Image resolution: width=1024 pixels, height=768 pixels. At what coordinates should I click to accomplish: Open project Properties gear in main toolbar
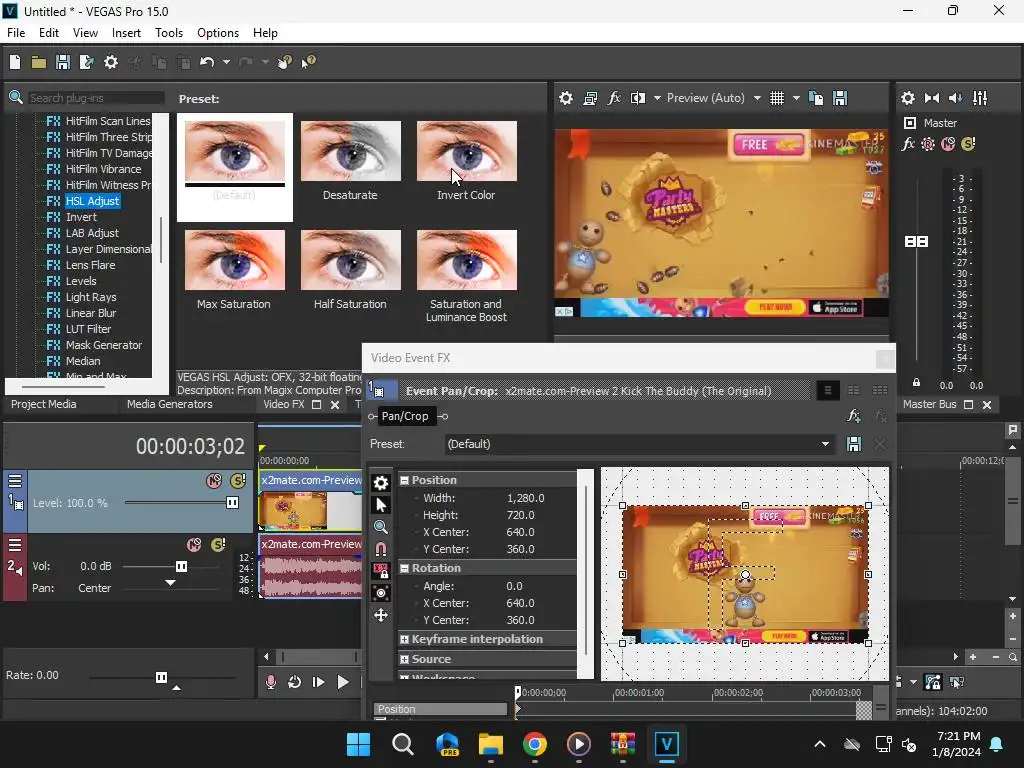[x=111, y=62]
